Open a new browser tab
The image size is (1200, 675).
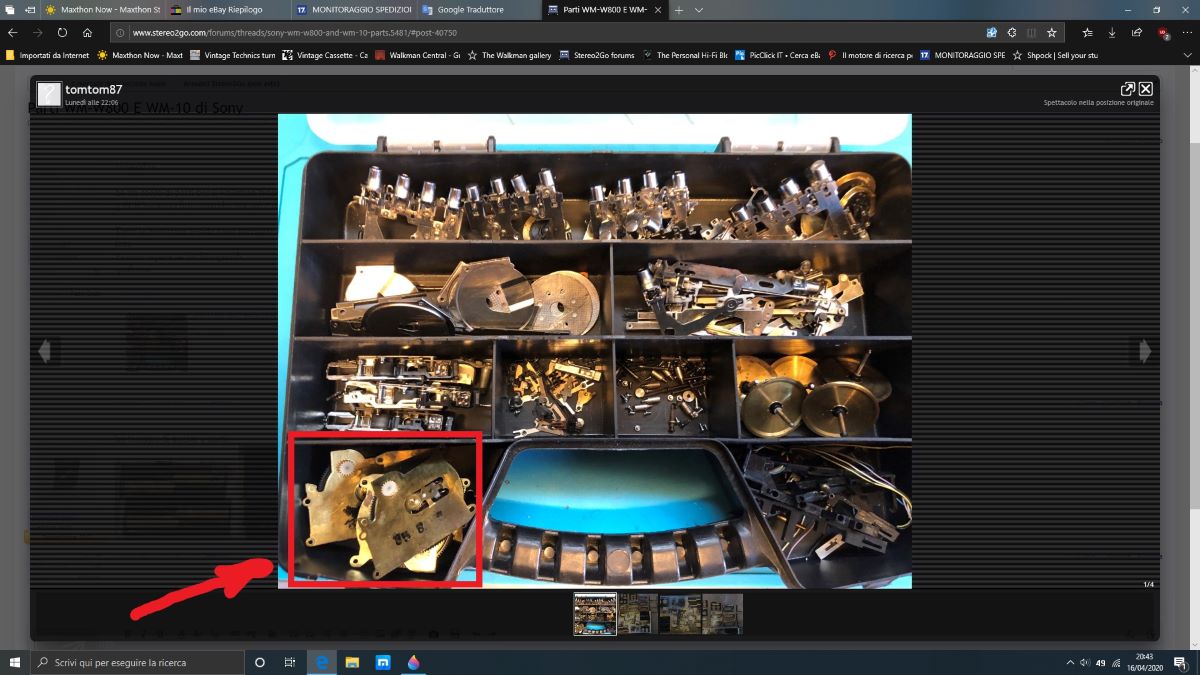click(679, 9)
